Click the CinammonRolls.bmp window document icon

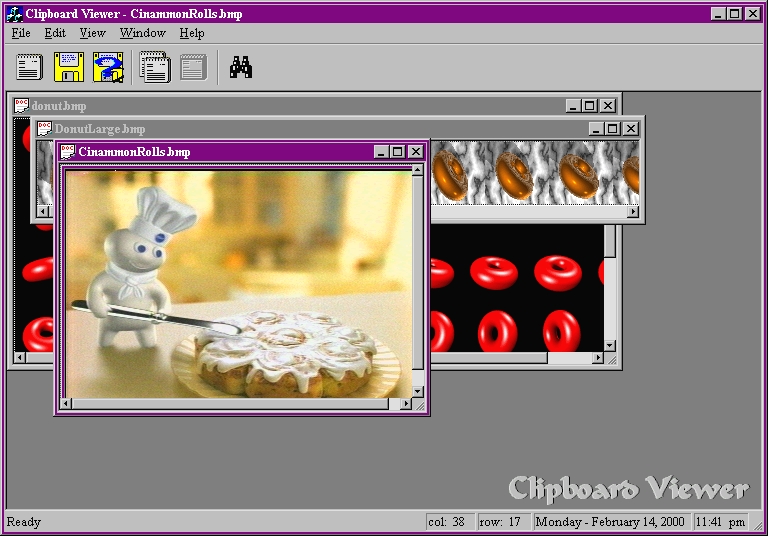67,152
